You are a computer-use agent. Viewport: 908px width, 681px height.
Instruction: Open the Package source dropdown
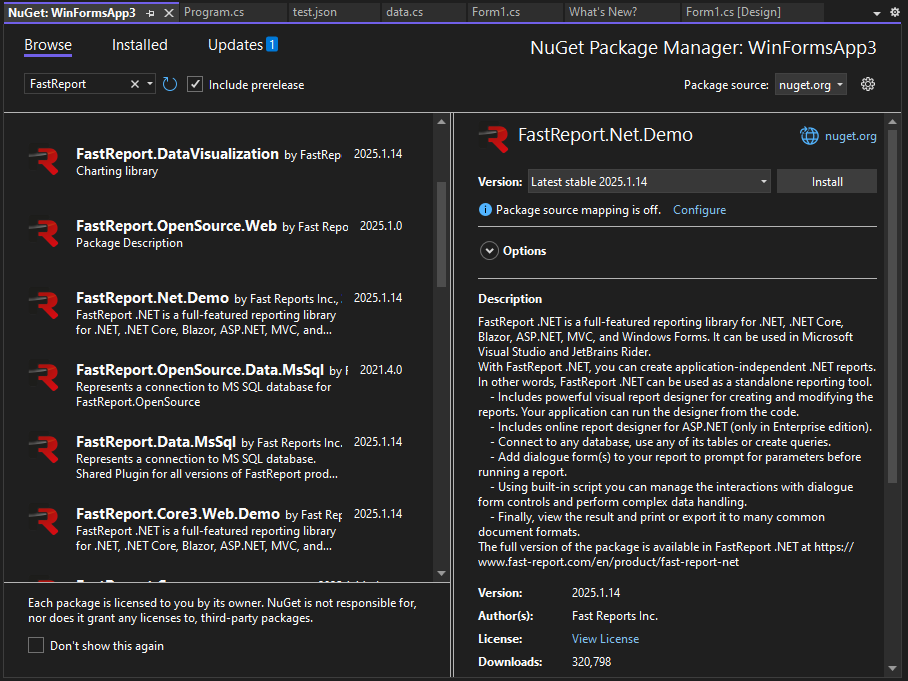[811, 85]
